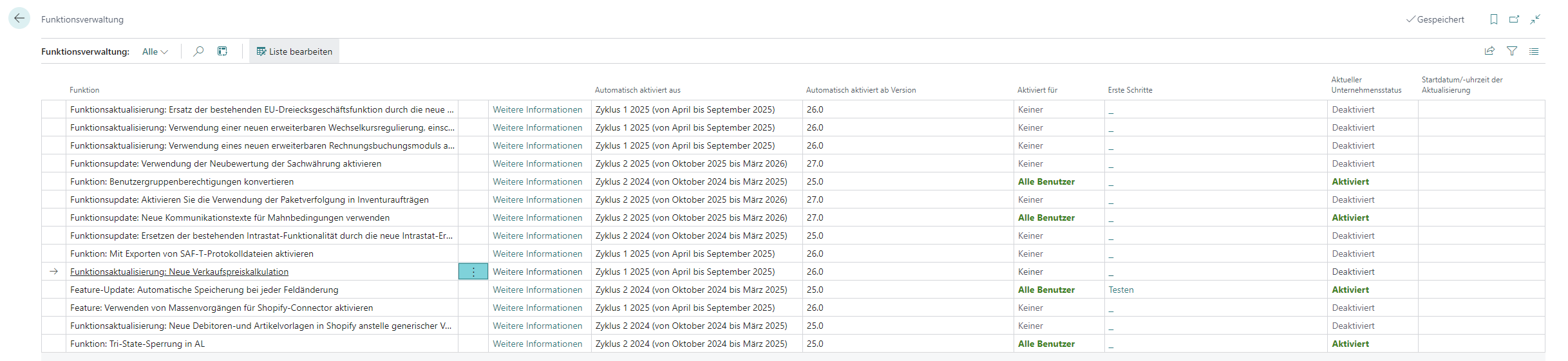Open page in new window icon
The height and width of the screenshot is (361, 1568).
tap(1515, 19)
